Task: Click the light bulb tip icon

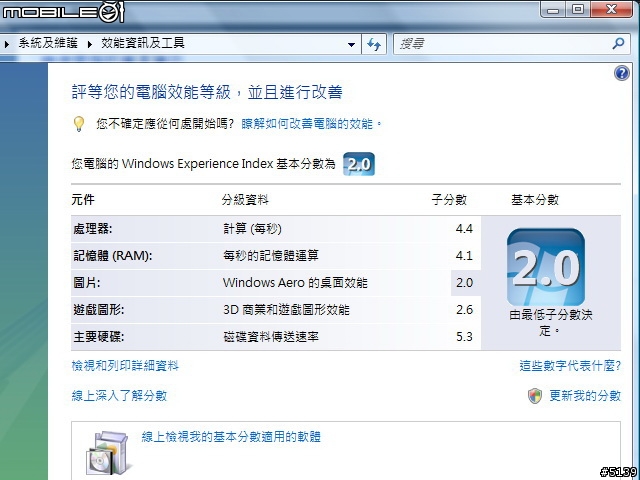Action: pyautogui.click(x=79, y=124)
